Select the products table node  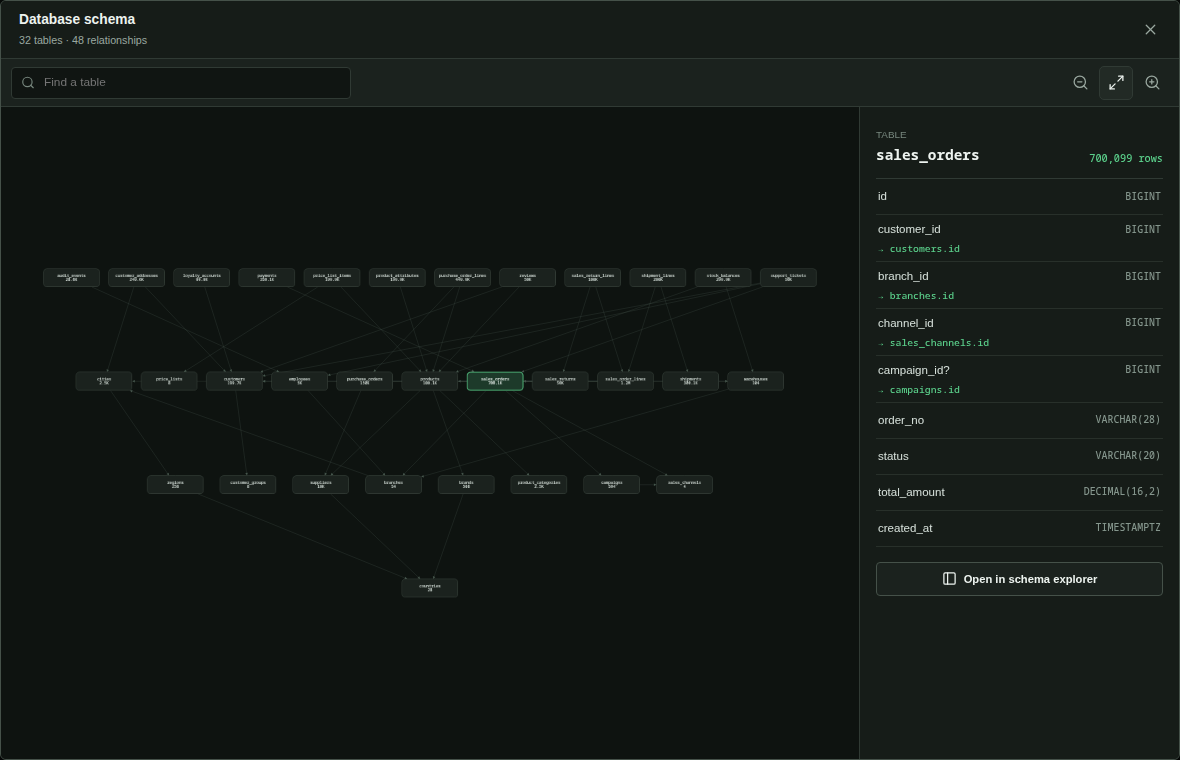(x=430, y=381)
